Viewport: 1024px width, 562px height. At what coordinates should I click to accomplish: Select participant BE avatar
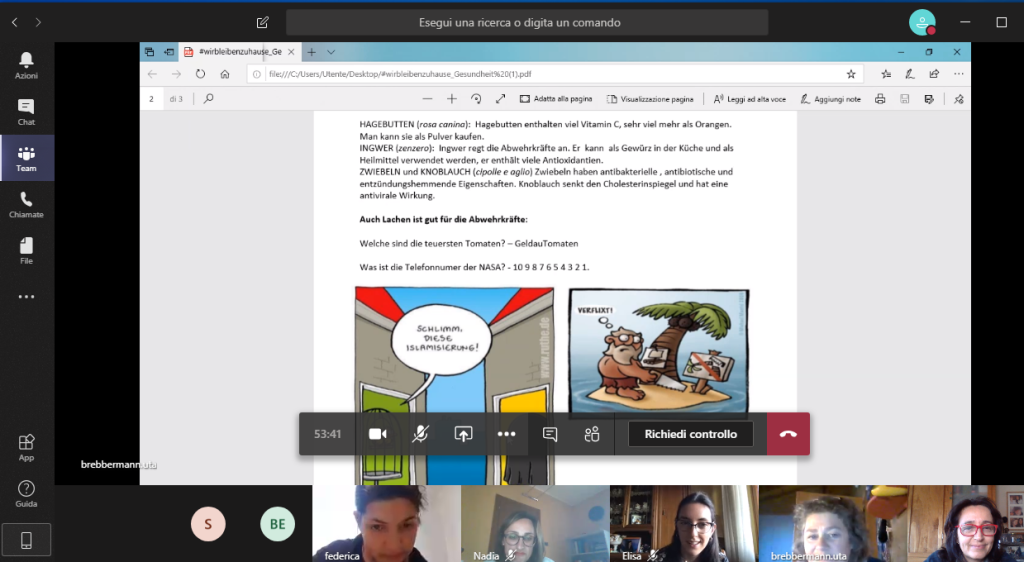pyautogui.click(x=278, y=524)
